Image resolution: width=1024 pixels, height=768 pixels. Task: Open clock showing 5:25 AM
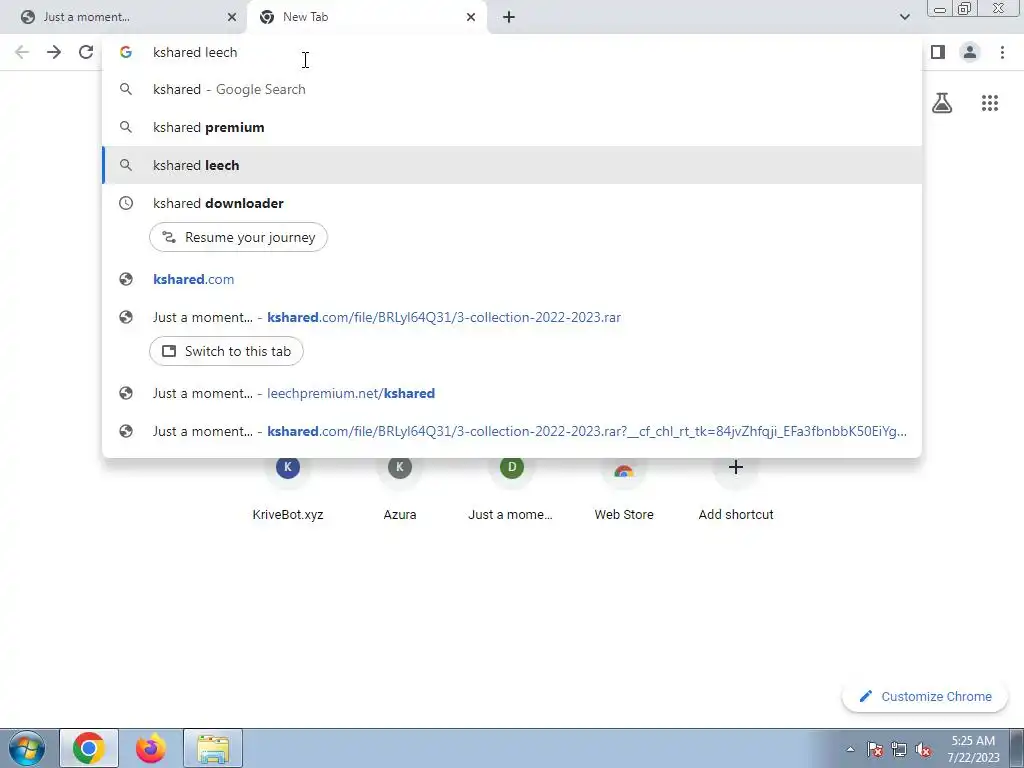click(x=974, y=749)
